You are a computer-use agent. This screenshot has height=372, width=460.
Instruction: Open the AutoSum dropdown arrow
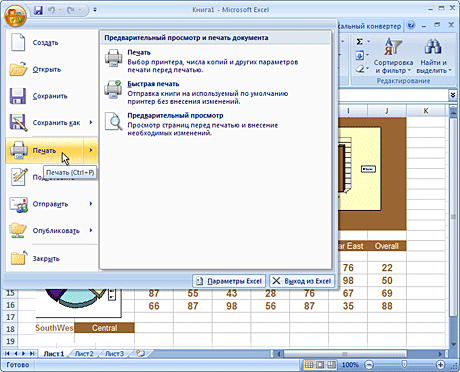pyautogui.click(x=369, y=42)
